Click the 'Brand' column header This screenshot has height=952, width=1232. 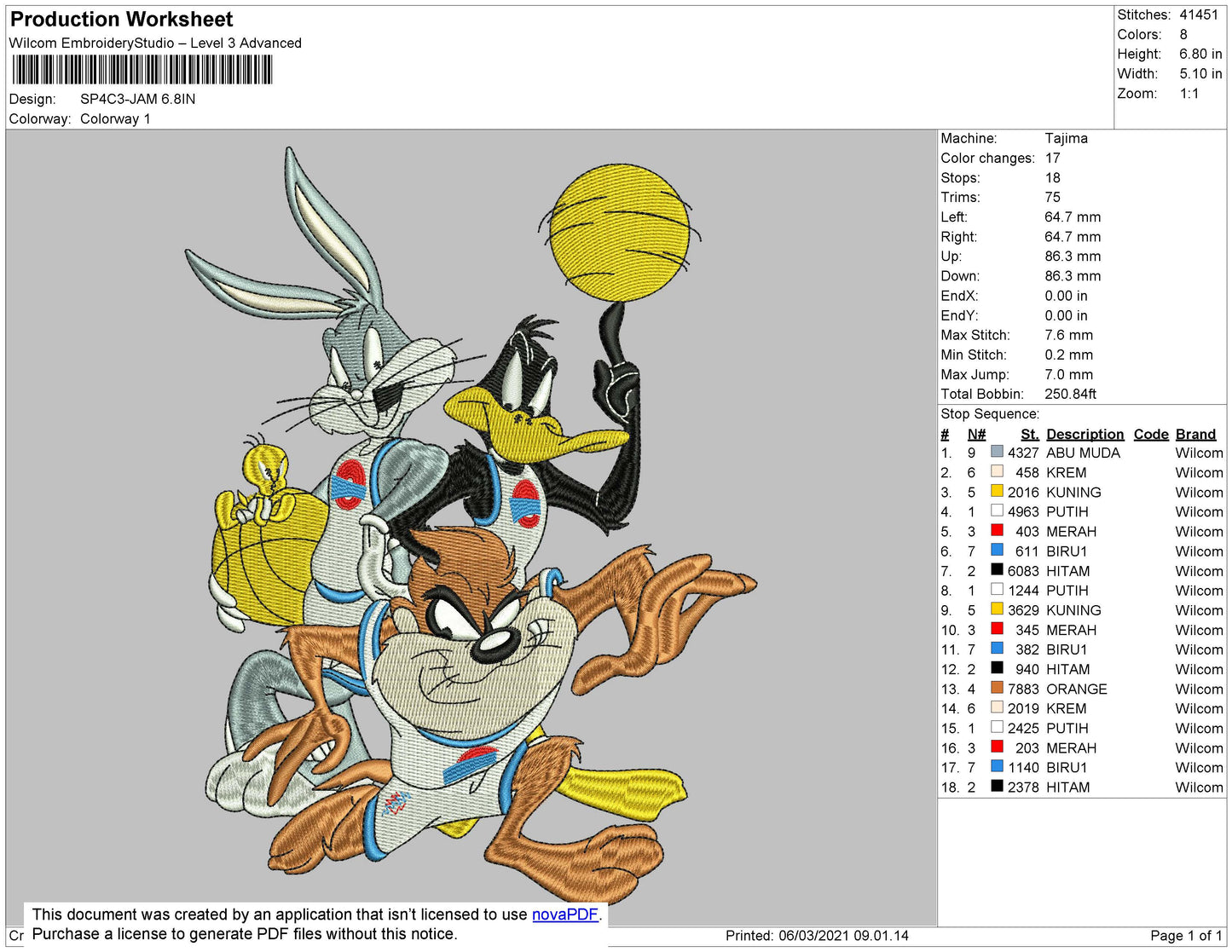point(1195,435)
